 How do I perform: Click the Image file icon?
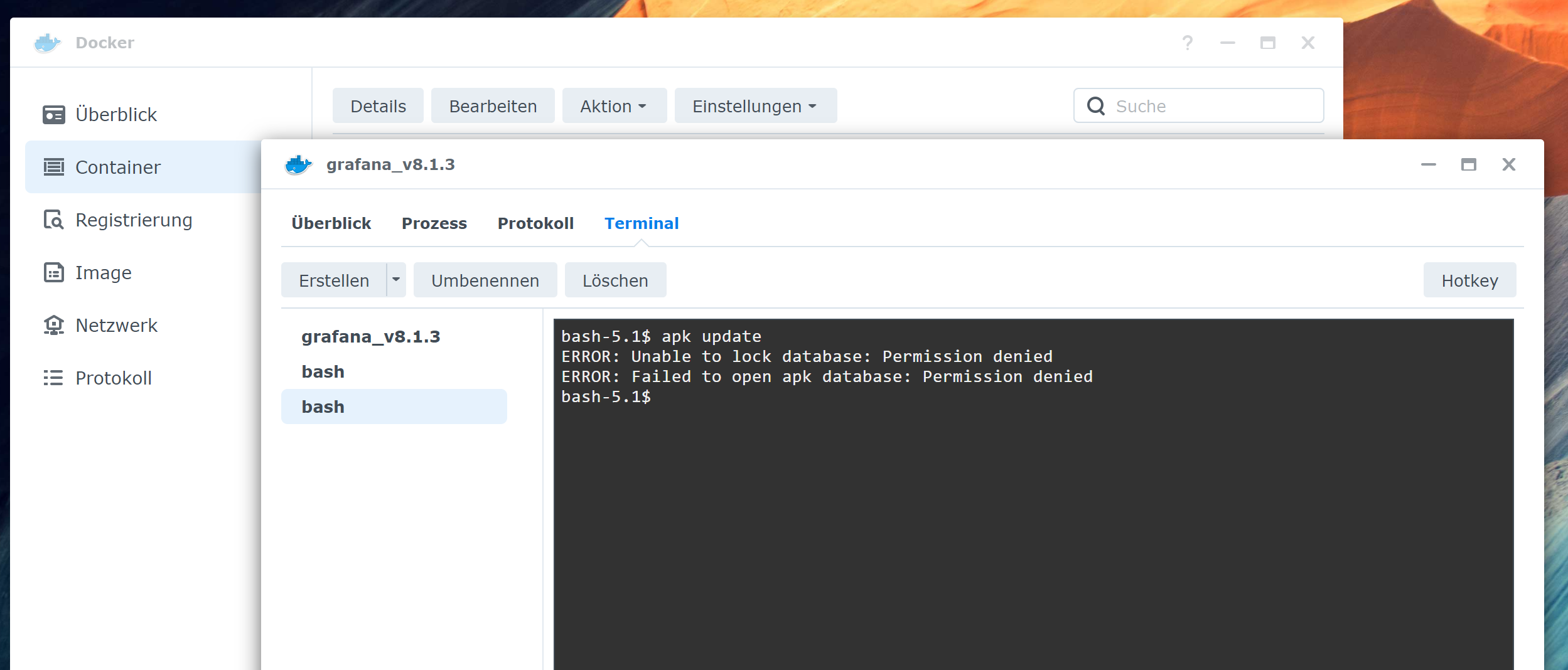[54, 273]
